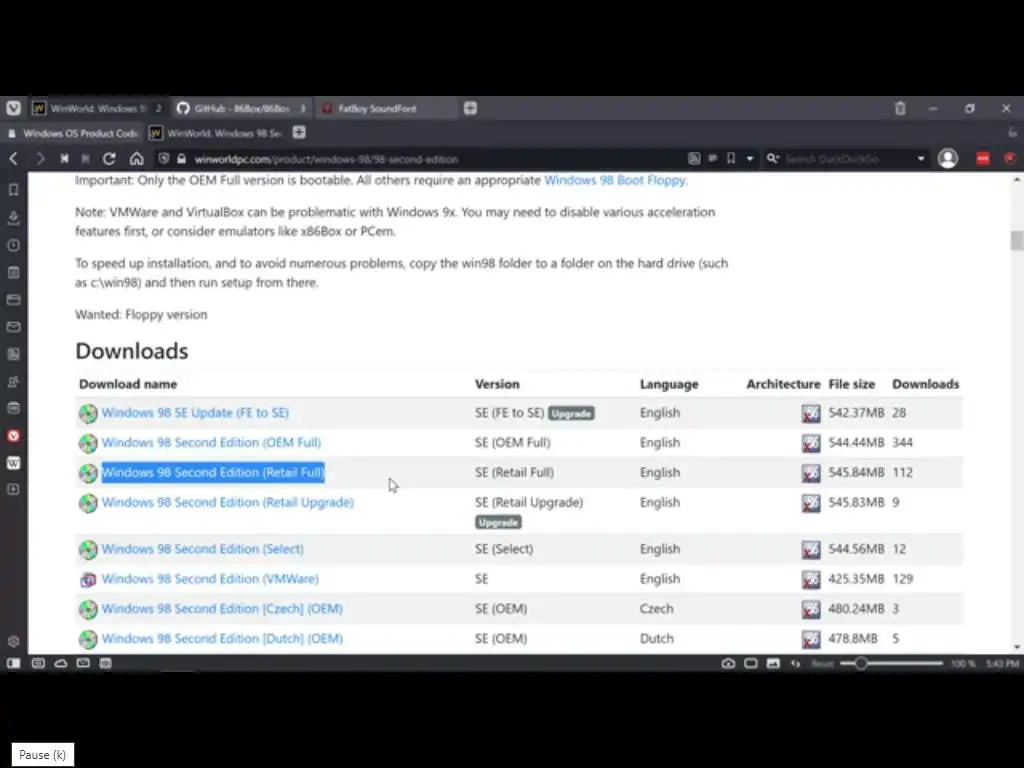Open tile tabs icon in status bar
This screenshot has height=768, width=1024.
(x=751, y=664)
